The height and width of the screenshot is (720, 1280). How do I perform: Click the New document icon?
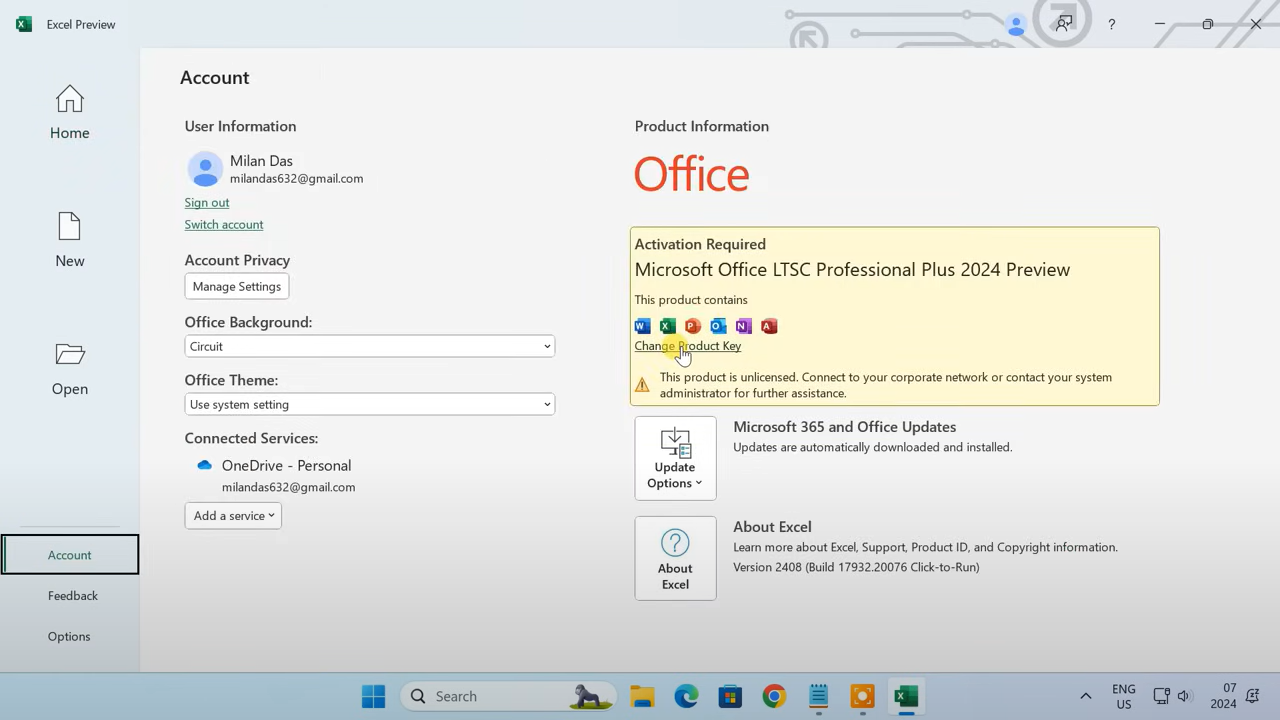69,227
